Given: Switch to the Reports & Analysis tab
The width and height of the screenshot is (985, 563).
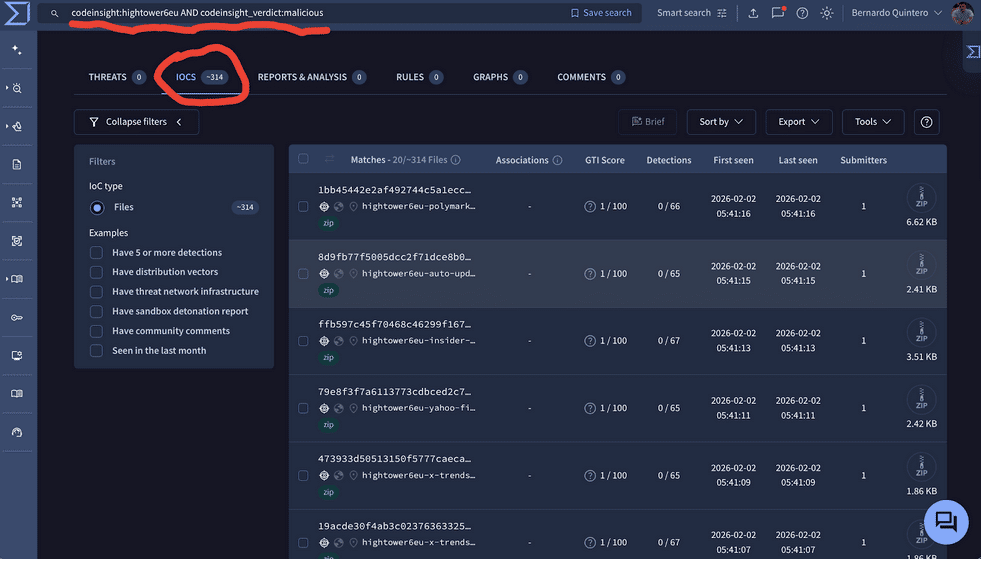Looking at the screenshot, I should point(311,77).
